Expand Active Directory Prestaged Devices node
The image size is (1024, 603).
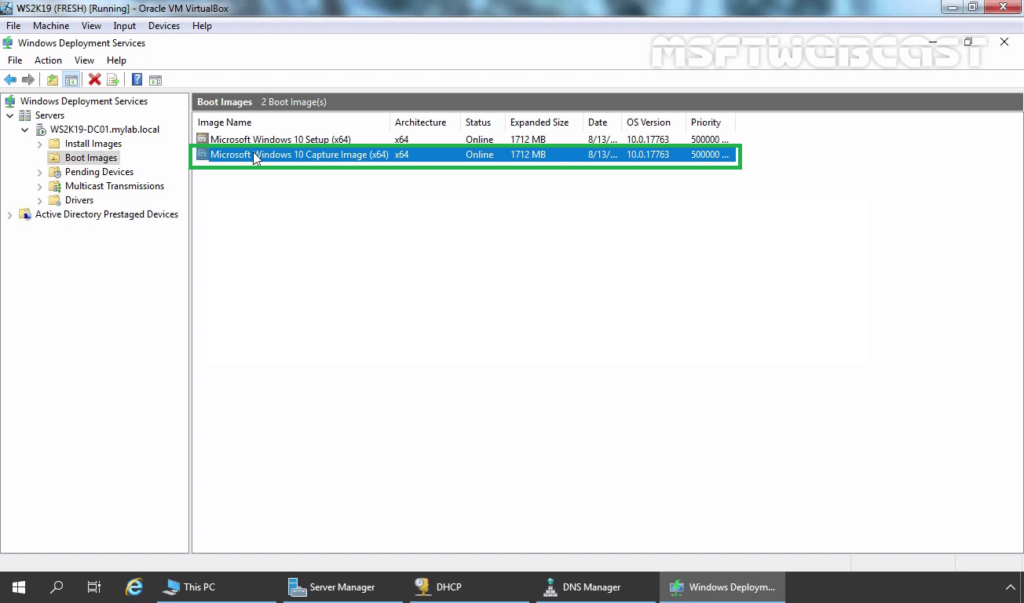pyautogui.click(x=10, y=215)
